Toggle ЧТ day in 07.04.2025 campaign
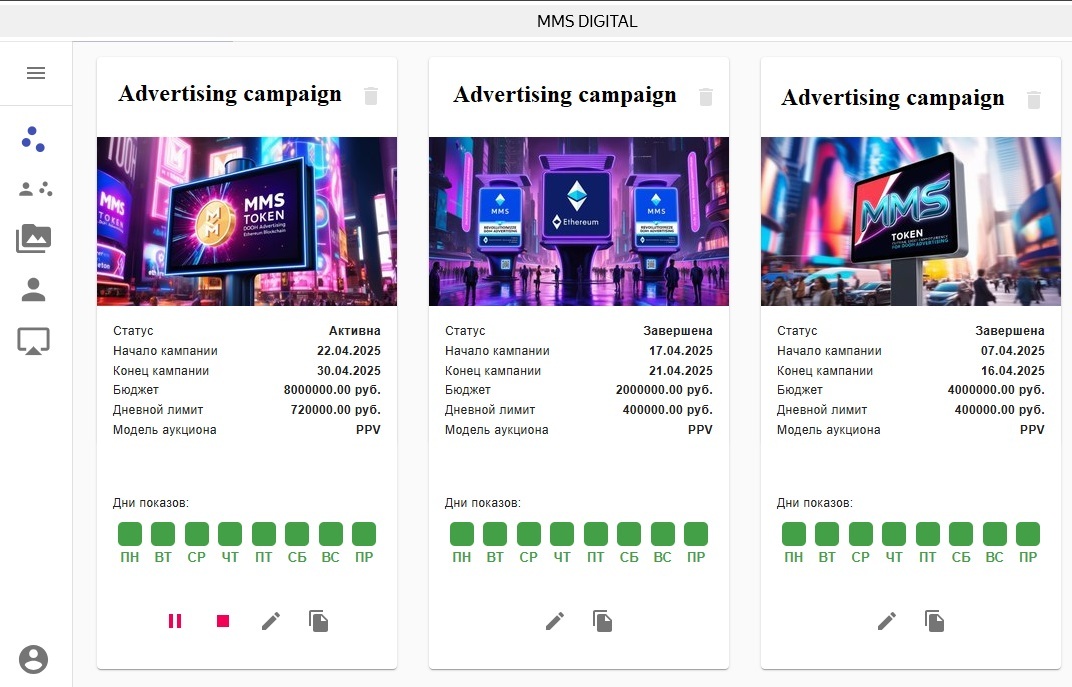 [x=894, y=534]
